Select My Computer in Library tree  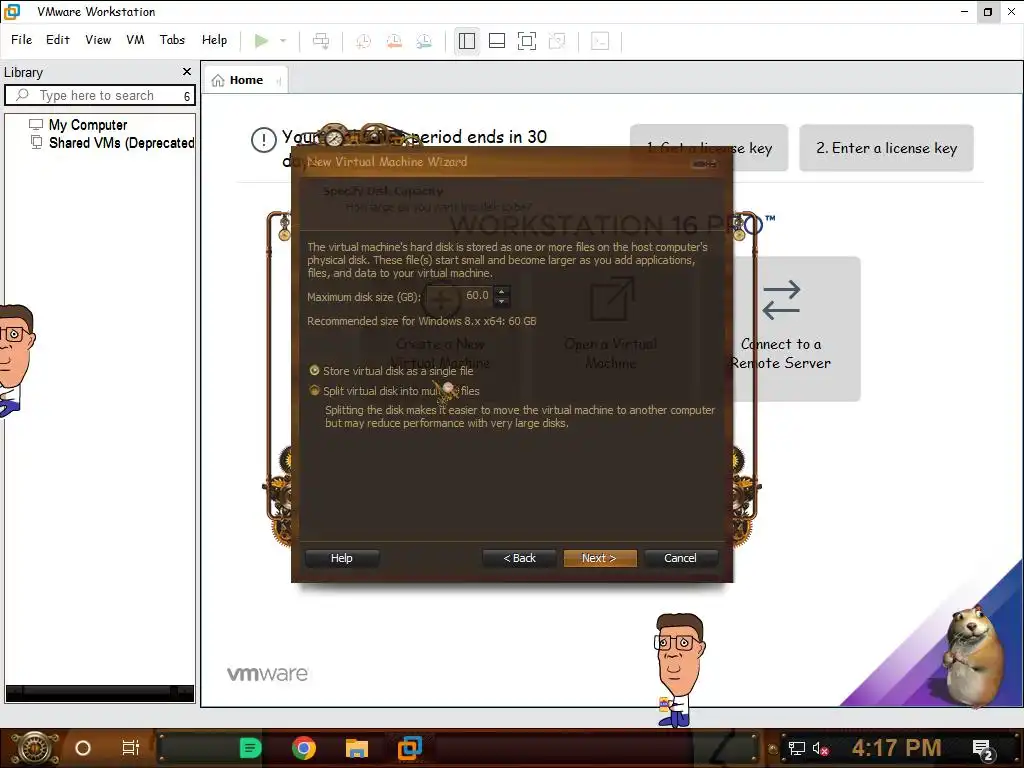(x=88, y=125)
